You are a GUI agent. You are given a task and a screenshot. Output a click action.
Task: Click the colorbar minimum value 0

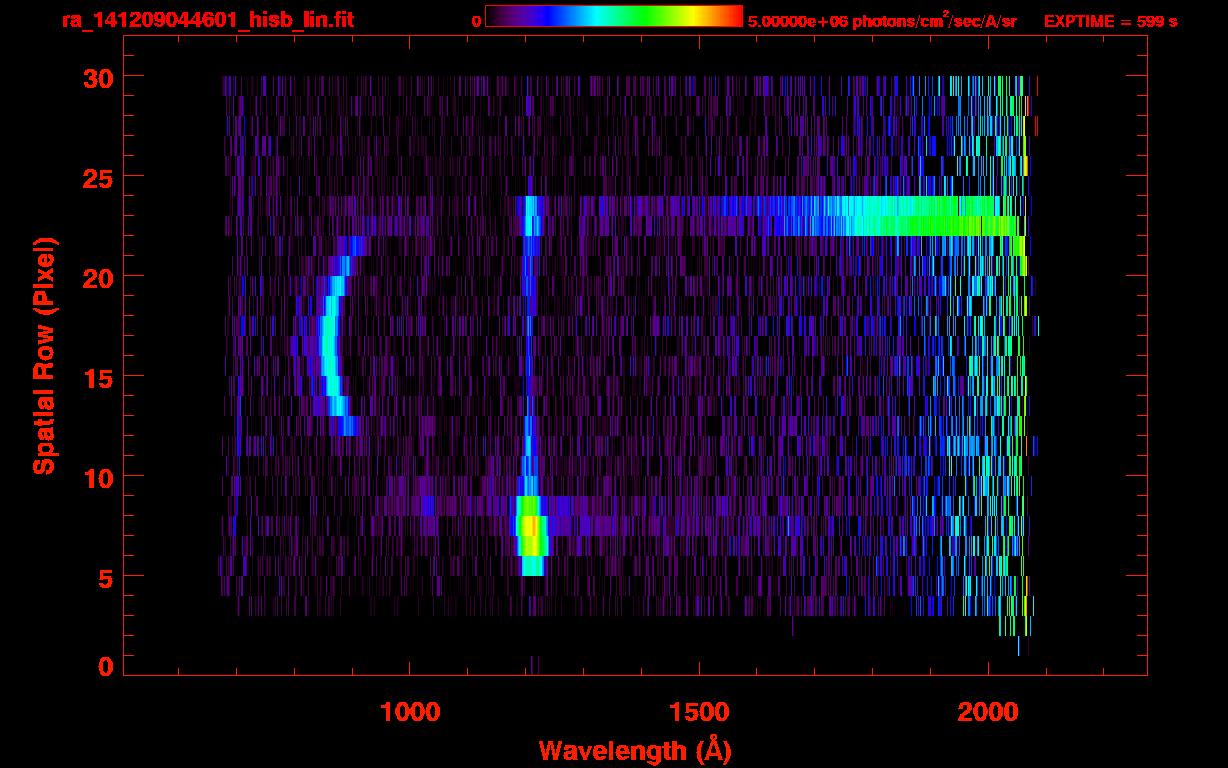click(476, 20)
